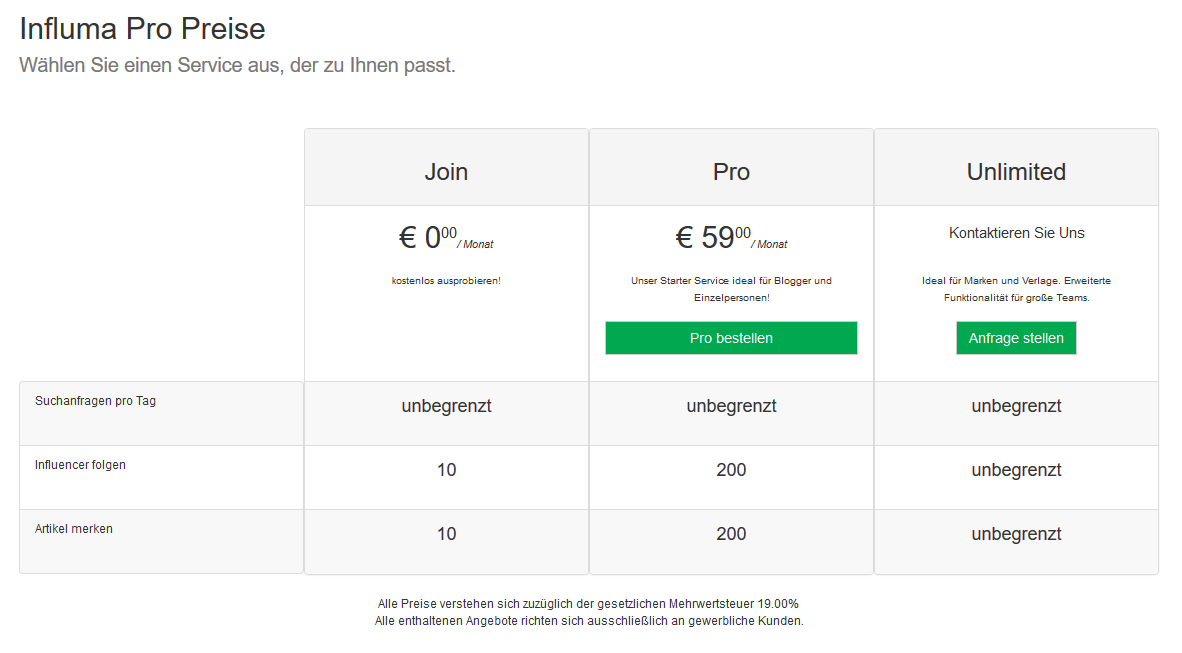
Task: Click the Starter Service description under Pro
Action: click(x=731, y=289)
